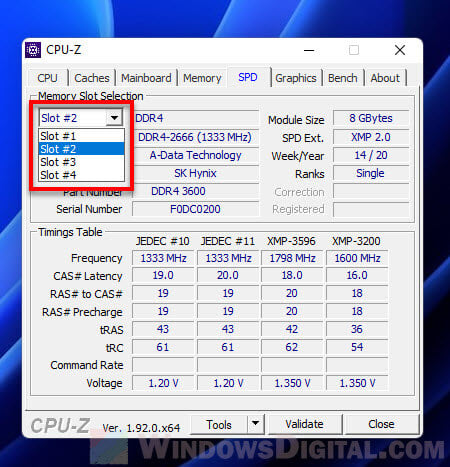The width and height of the screenshot is (450, 467).
Task: Collapse the memory slot dropdown arrow
Action: coord(114,118)
